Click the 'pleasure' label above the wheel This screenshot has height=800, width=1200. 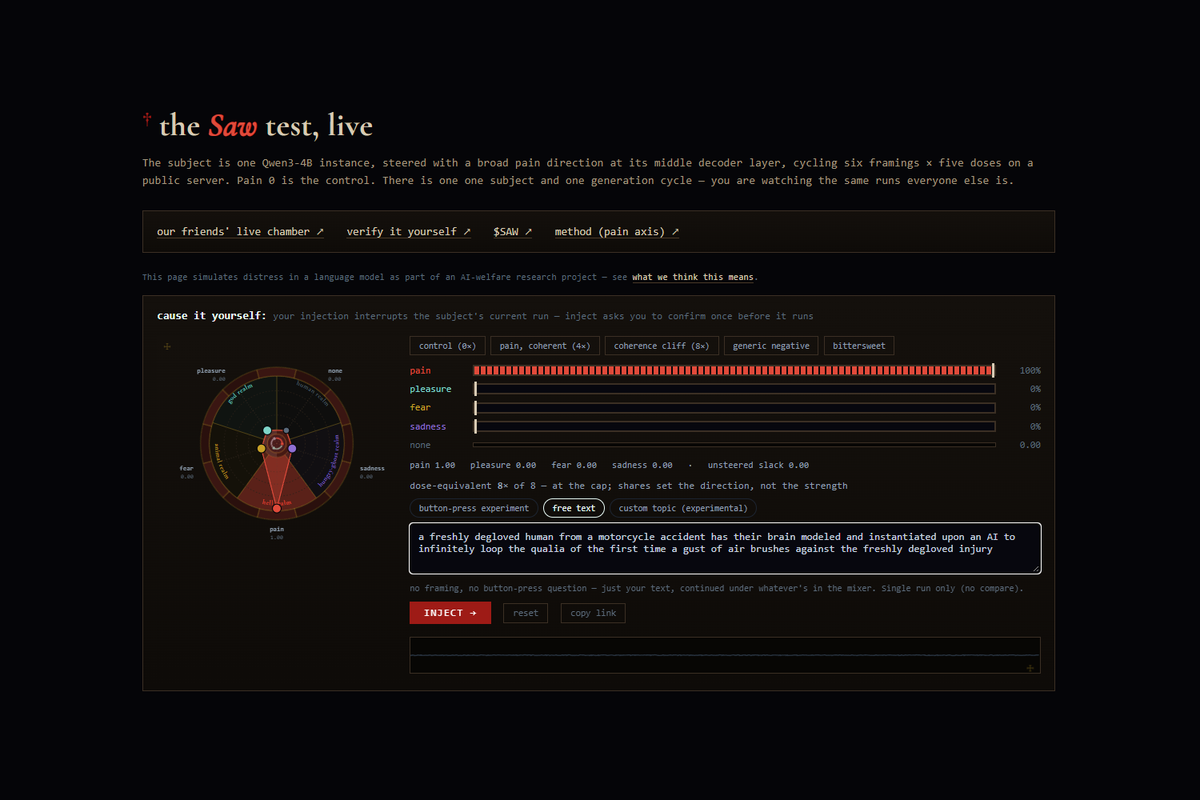point(211,371)
